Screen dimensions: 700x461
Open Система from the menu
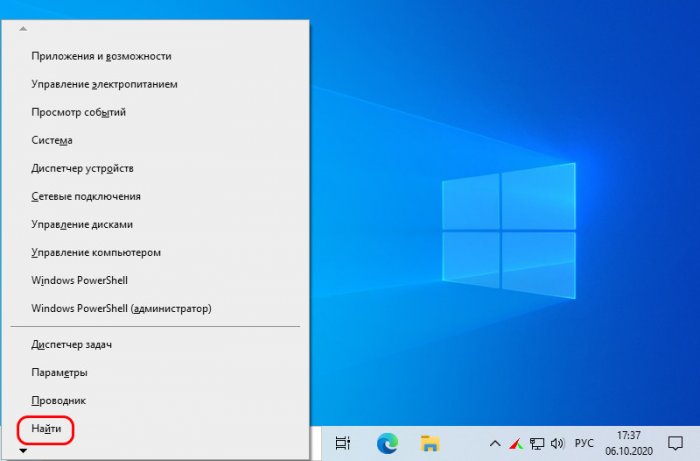pyautogui.click(x=155, y=141)
